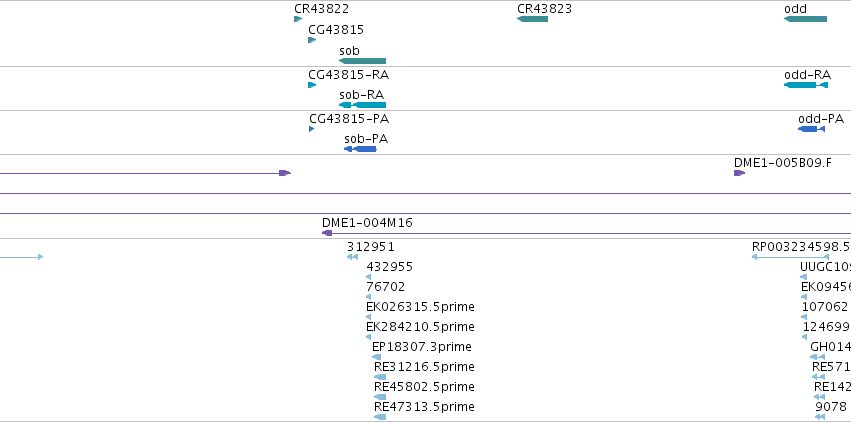Screen dimensions: 851x422
Task: Click the odd-PA label text
Action: click(x=821, y=119)
